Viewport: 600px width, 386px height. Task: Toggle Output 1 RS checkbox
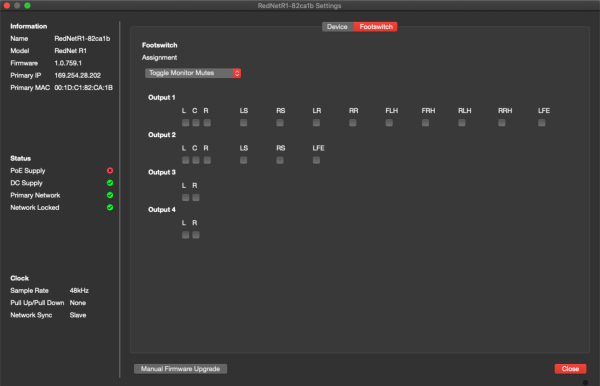[x=280, y=123]
